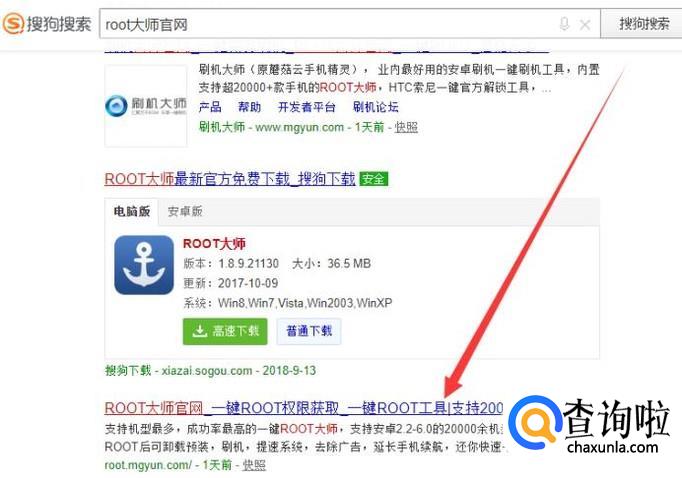Image resolution: width=682 pixels, height=478 pixels.
Task: Switch to the 安卓版 tab
Action: click(185, 212)
